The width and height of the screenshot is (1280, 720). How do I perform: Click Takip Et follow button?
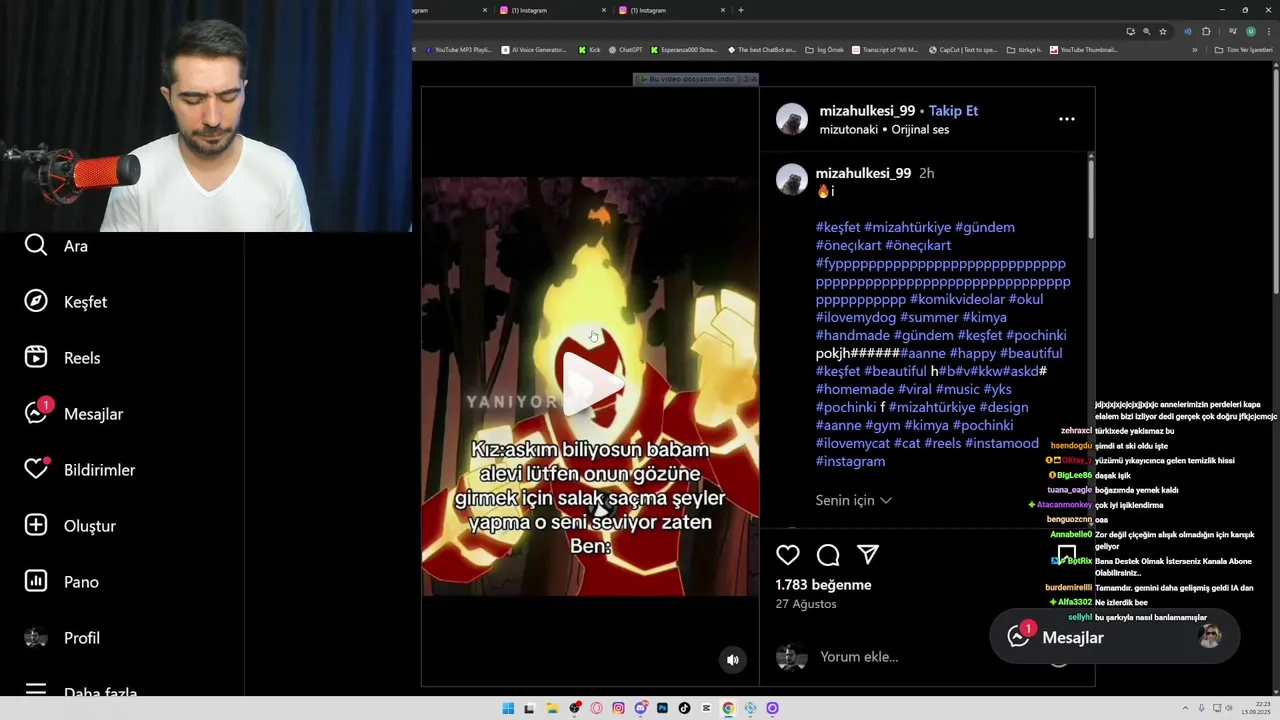click(x=953, y=111)
